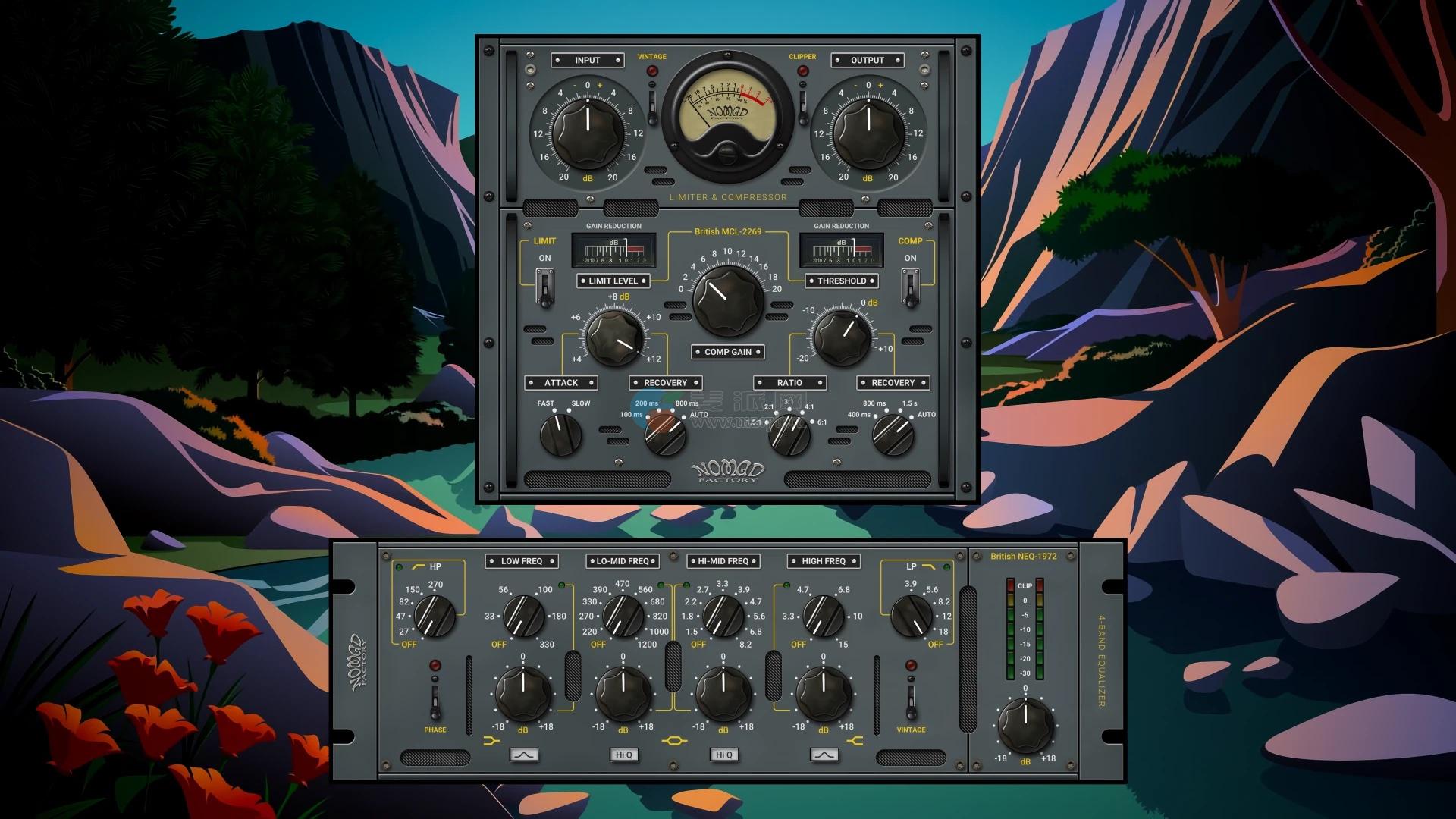
Task: Click the LO-MID FREQ label plate
Action: tap(623, 561)
